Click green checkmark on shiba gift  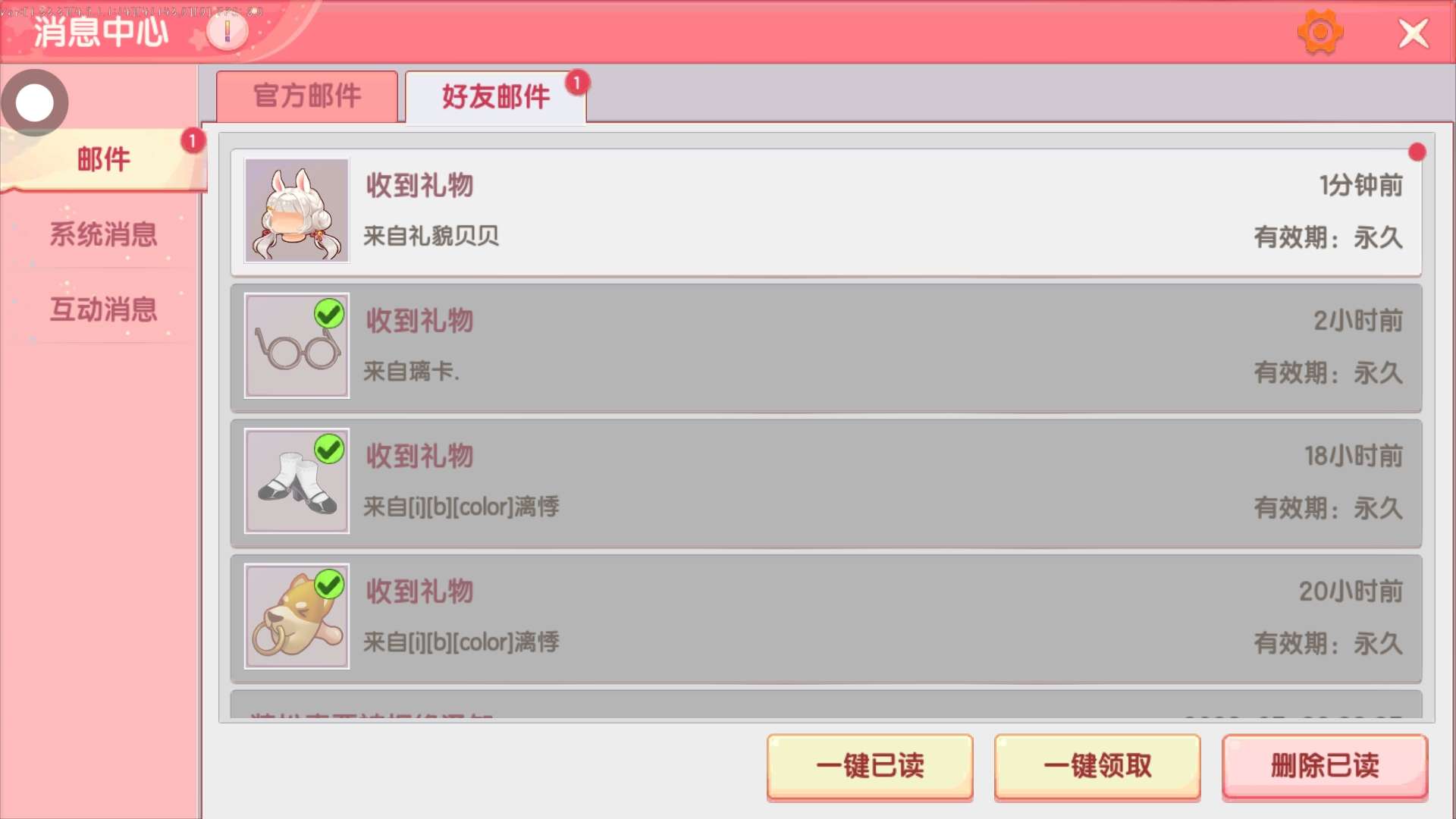click(329, 584)
